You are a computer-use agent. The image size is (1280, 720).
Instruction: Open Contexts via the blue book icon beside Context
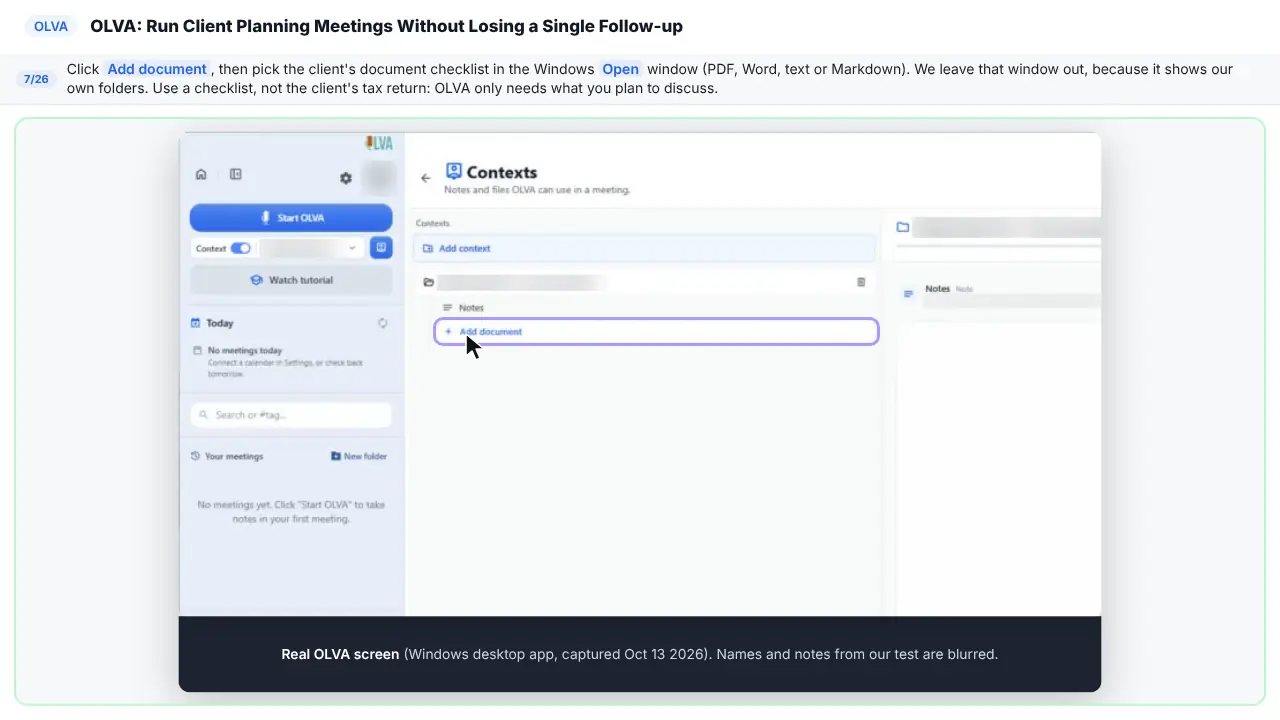(x=381, y=247)
